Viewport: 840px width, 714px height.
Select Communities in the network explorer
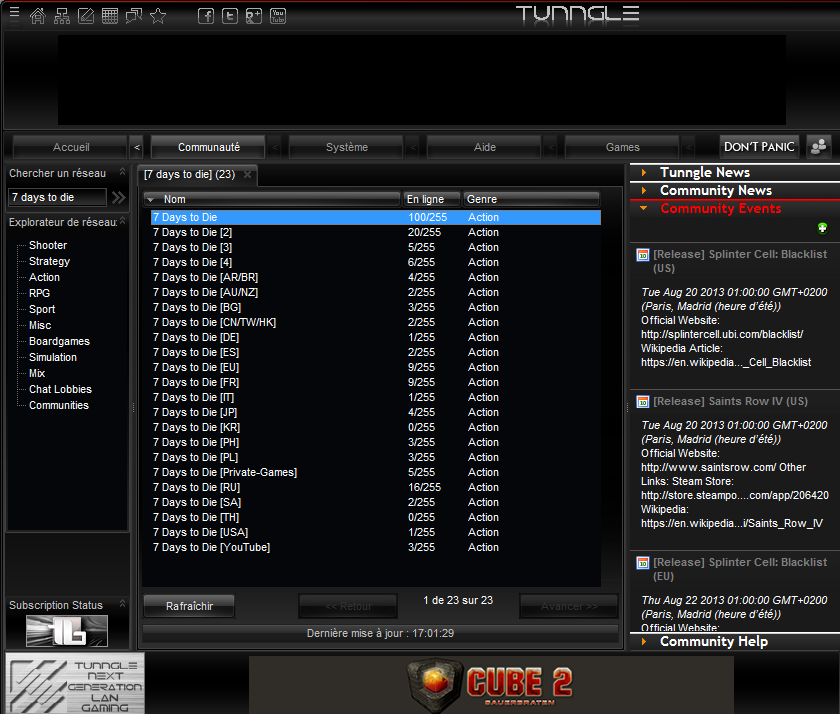pos(58,405)
